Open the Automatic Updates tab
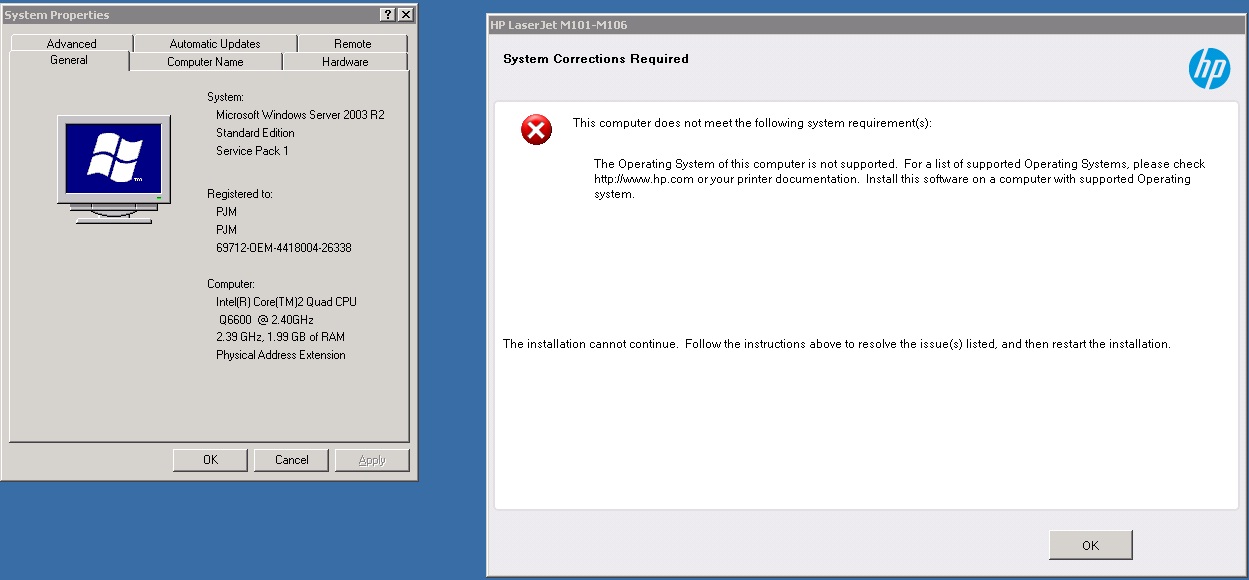The image size is (1249, 580). 215,44
